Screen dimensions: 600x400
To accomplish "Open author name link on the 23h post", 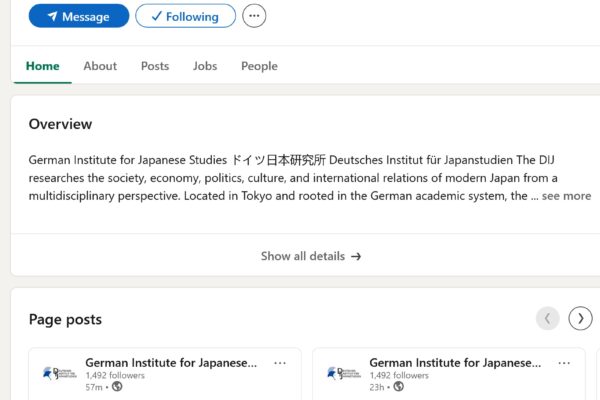I will pos(455,363).
